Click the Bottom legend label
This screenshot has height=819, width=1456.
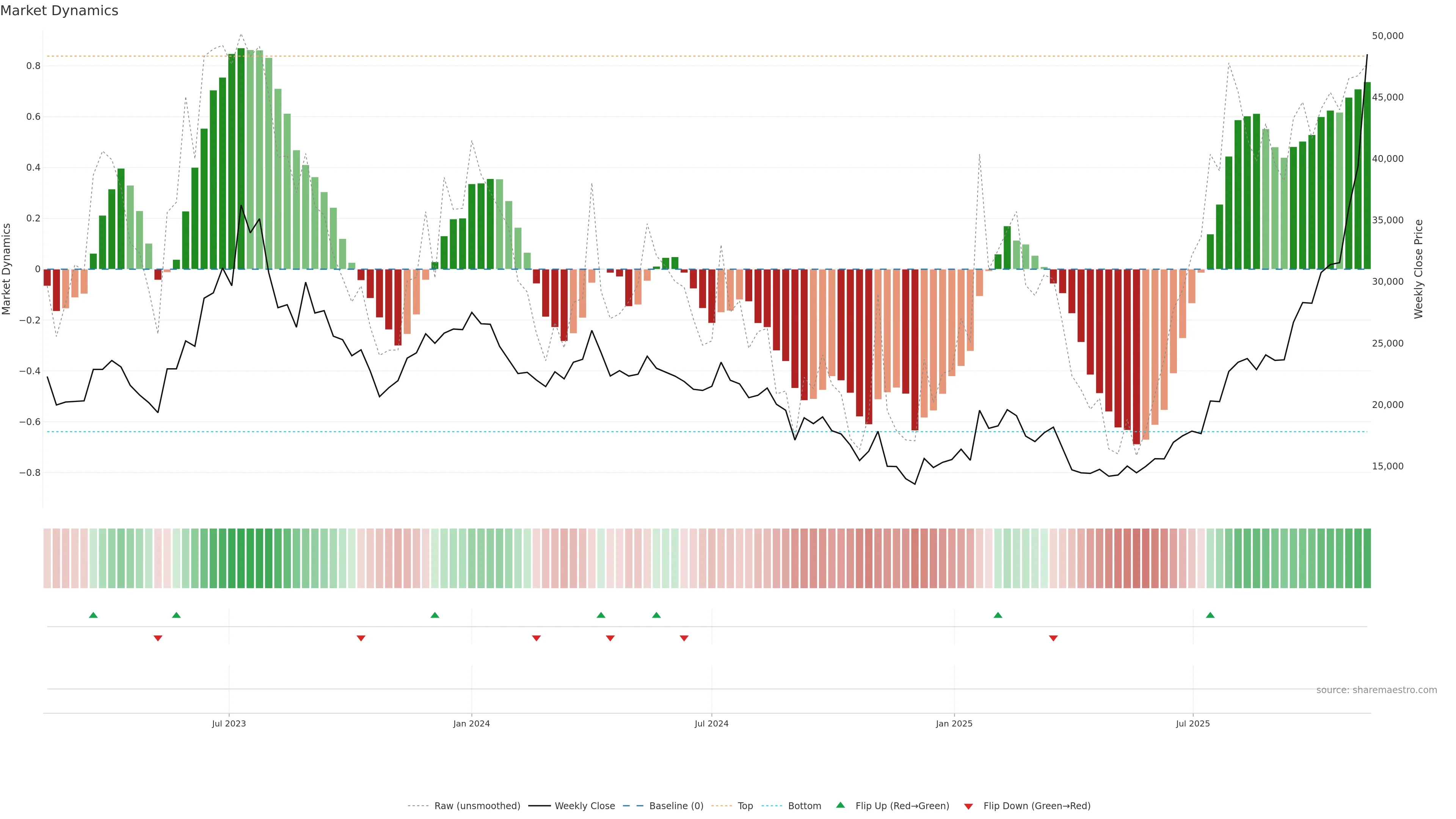(804, 805)
